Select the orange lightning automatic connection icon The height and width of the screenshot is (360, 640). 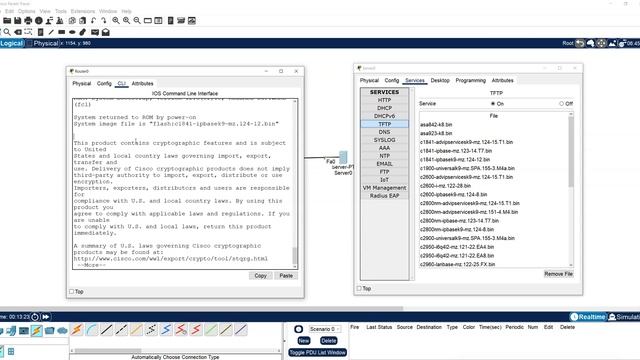point(77,329)
